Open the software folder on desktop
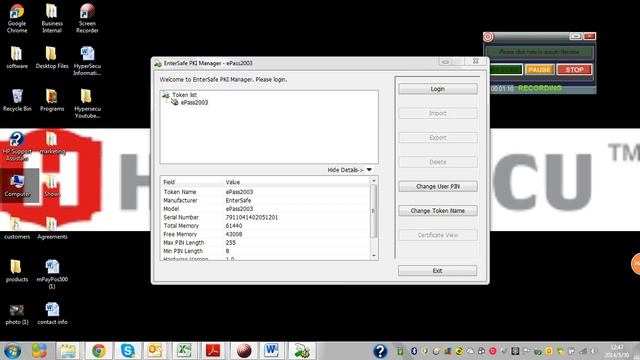 [17, 58]
